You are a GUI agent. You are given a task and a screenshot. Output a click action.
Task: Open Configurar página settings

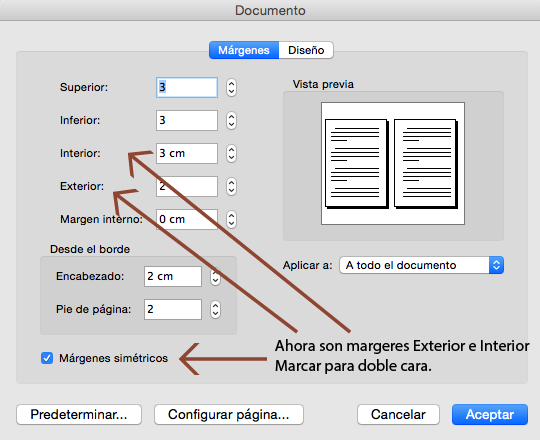(229, 415)
